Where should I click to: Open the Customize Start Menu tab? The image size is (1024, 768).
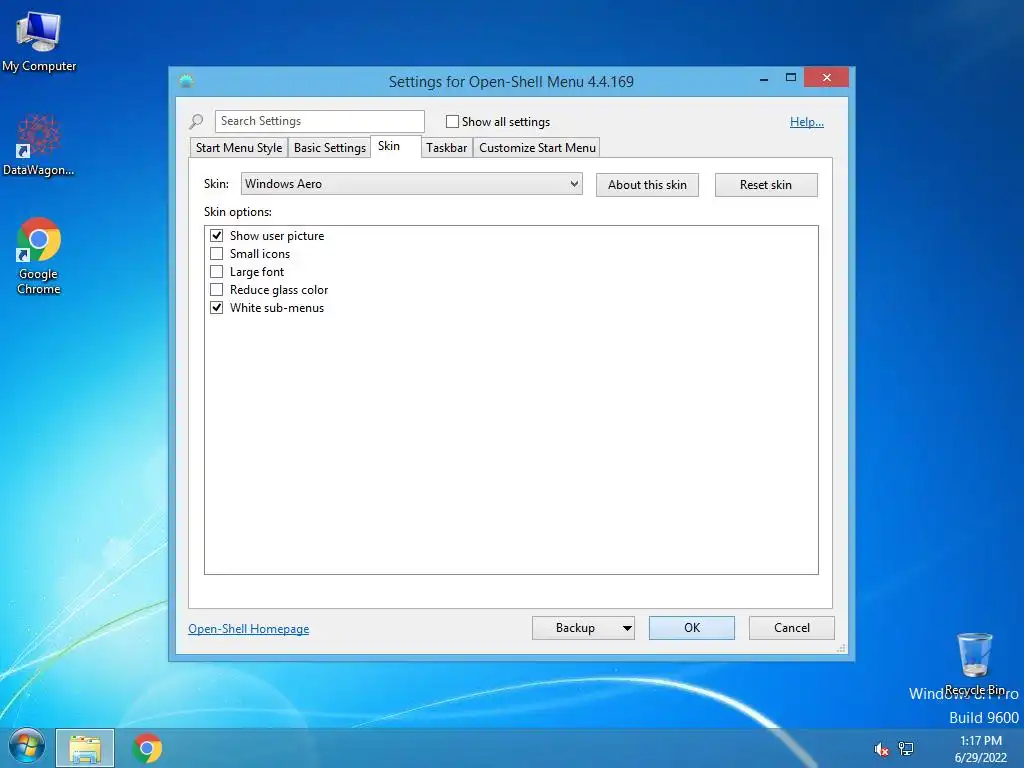537,148
